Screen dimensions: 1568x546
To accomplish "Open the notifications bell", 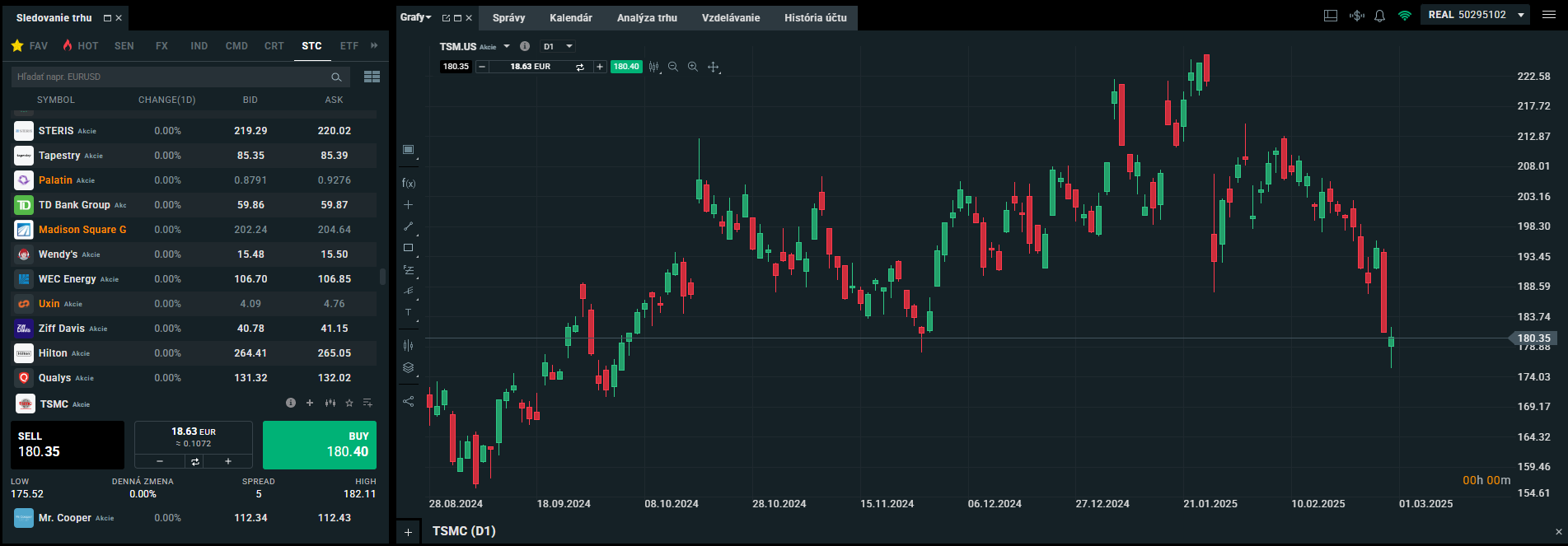I will pos(1379,16).
